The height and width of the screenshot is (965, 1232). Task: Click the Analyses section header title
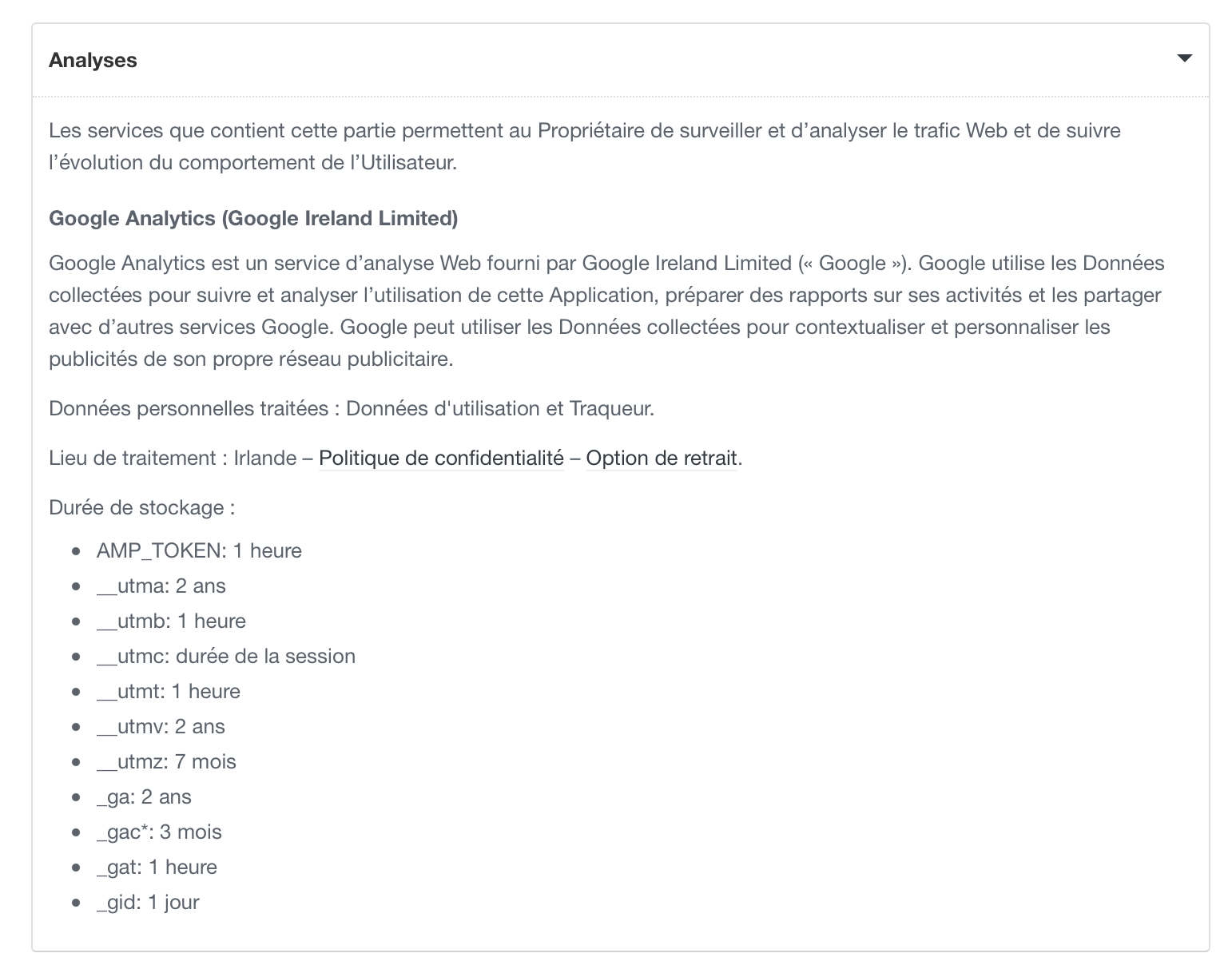coord(93,61)
